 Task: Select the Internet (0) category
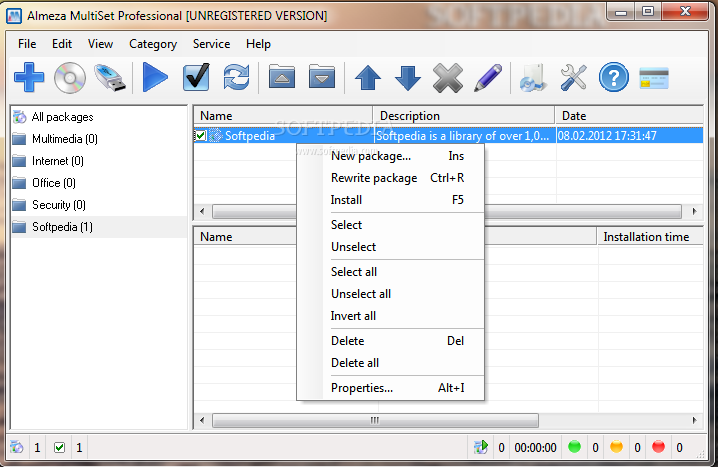pos(58,161)
